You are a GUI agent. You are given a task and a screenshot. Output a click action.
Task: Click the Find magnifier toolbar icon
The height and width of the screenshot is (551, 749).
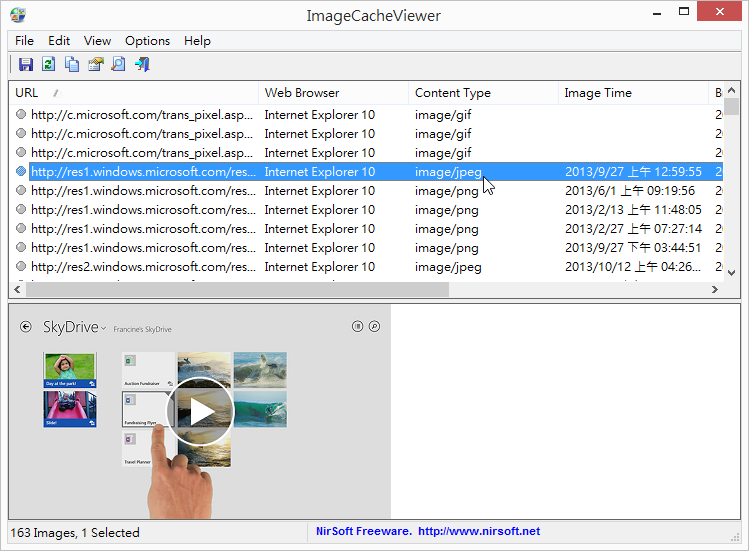[118, 64]
